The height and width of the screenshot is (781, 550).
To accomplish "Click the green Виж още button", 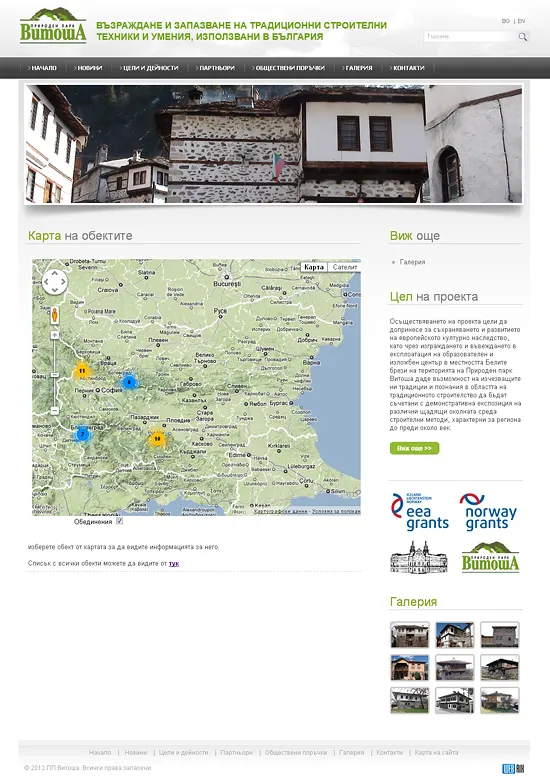I will pyautogui.click(x=414, y=448).
